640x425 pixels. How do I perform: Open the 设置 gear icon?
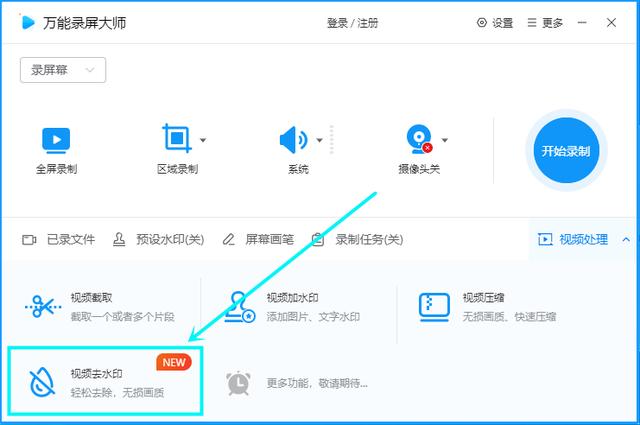point(482,22)
